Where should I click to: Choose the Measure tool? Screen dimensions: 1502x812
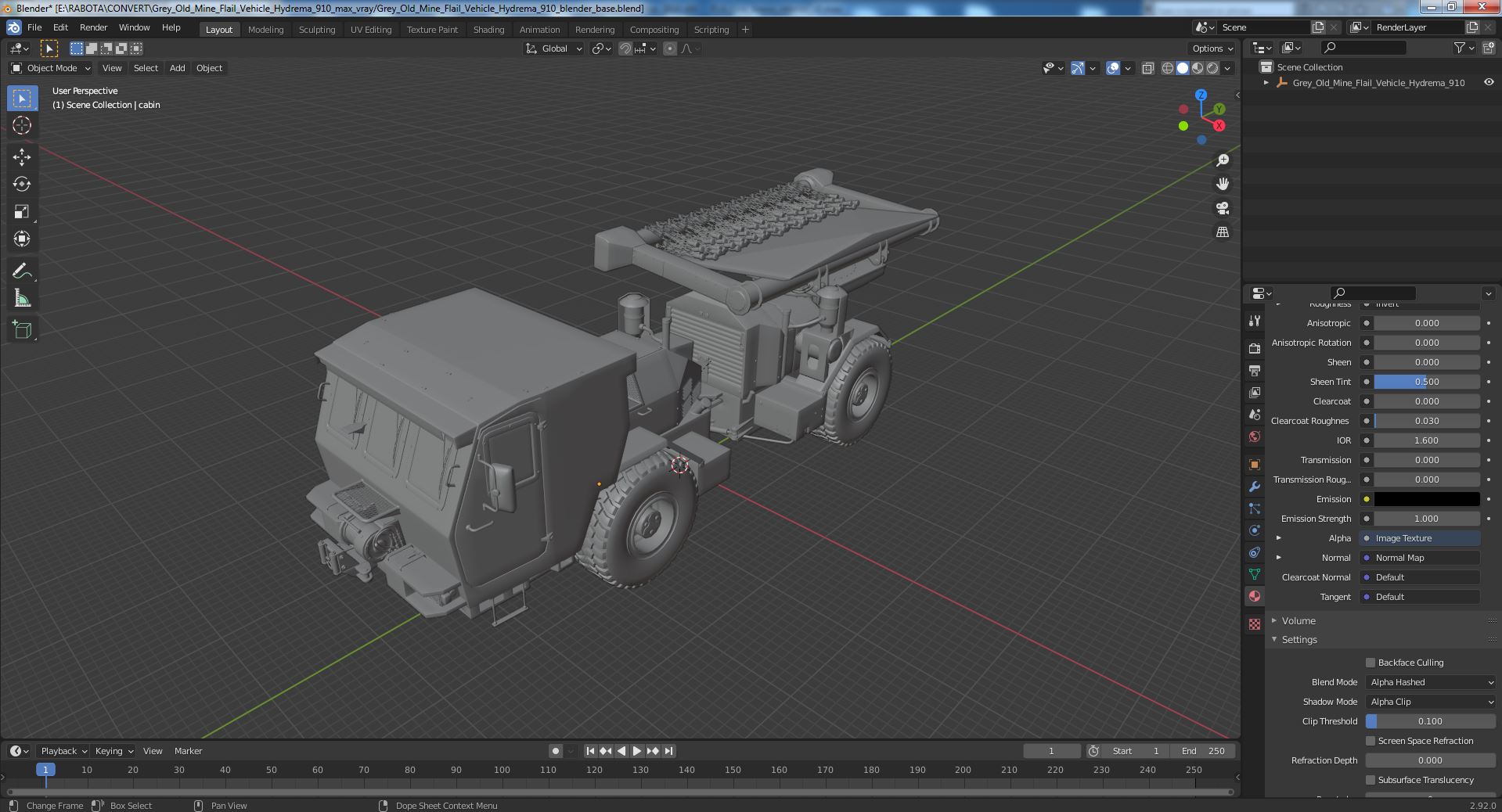22,298
